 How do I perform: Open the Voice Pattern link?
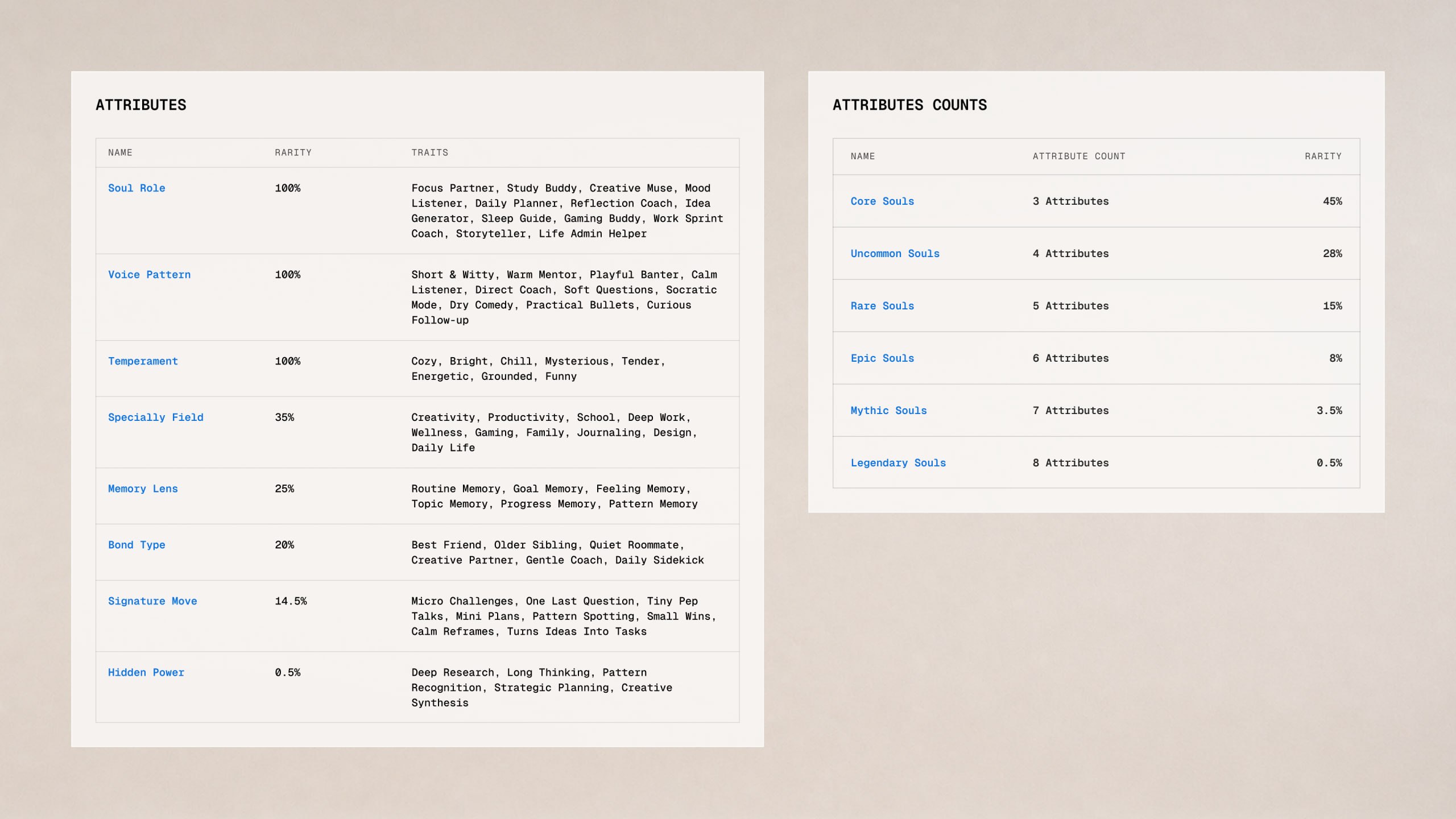coord(149,275)
